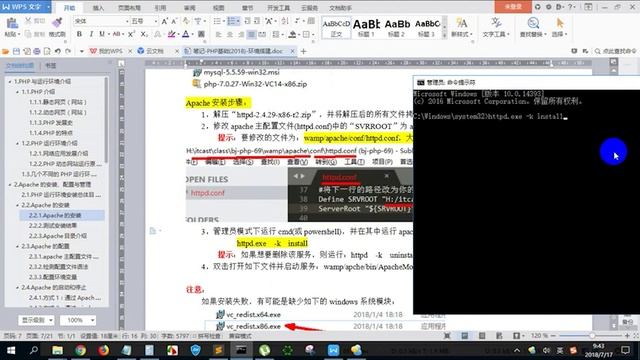Click the command search box
This screenshot has height=360, width=640.
pyautogui.click(x=616, y=51)
